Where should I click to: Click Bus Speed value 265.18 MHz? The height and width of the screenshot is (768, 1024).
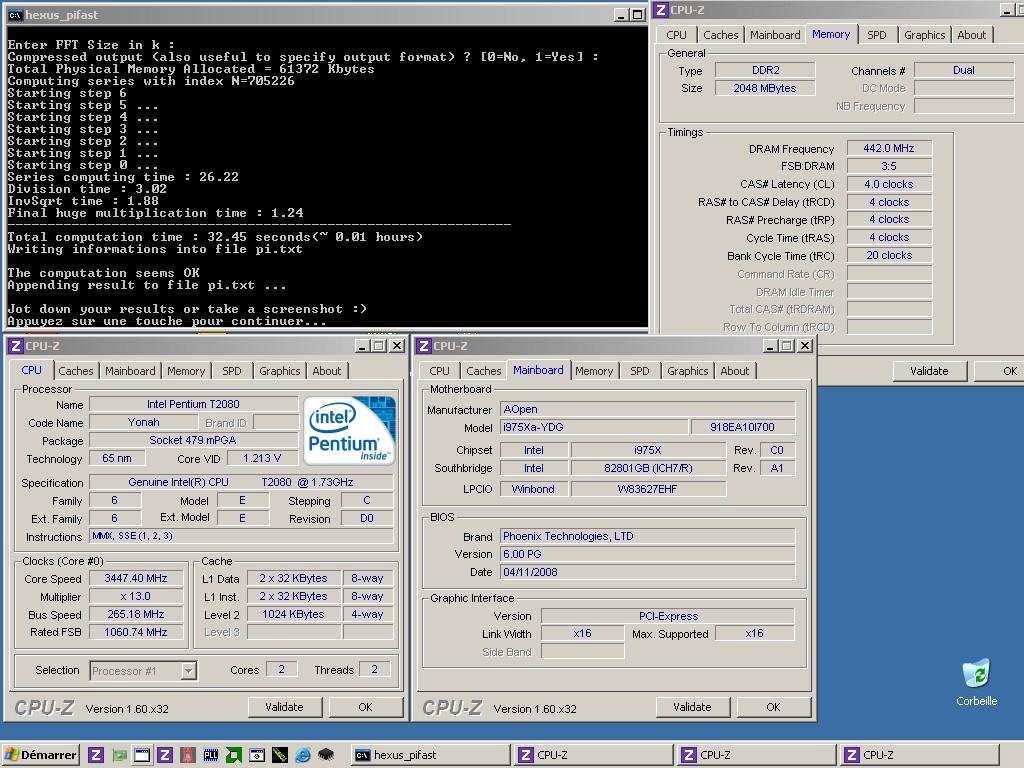tap(136, 615)
